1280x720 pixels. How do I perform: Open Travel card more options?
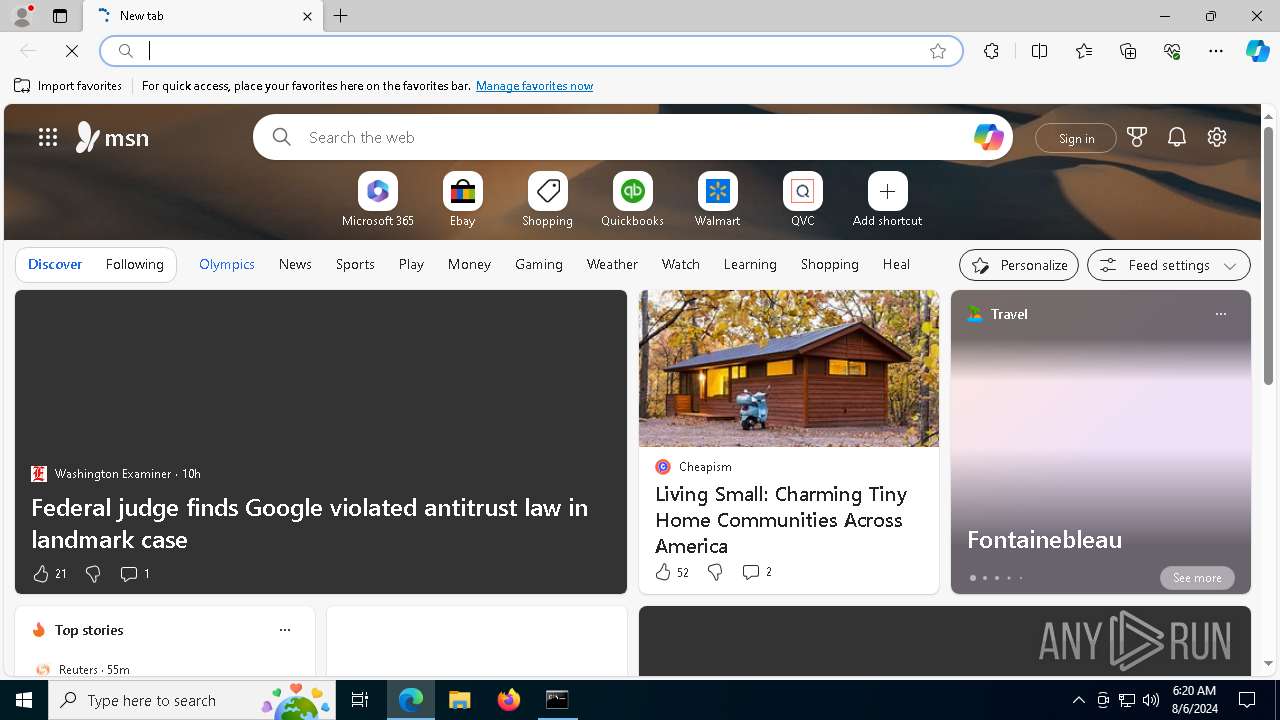pos(1220,314)
